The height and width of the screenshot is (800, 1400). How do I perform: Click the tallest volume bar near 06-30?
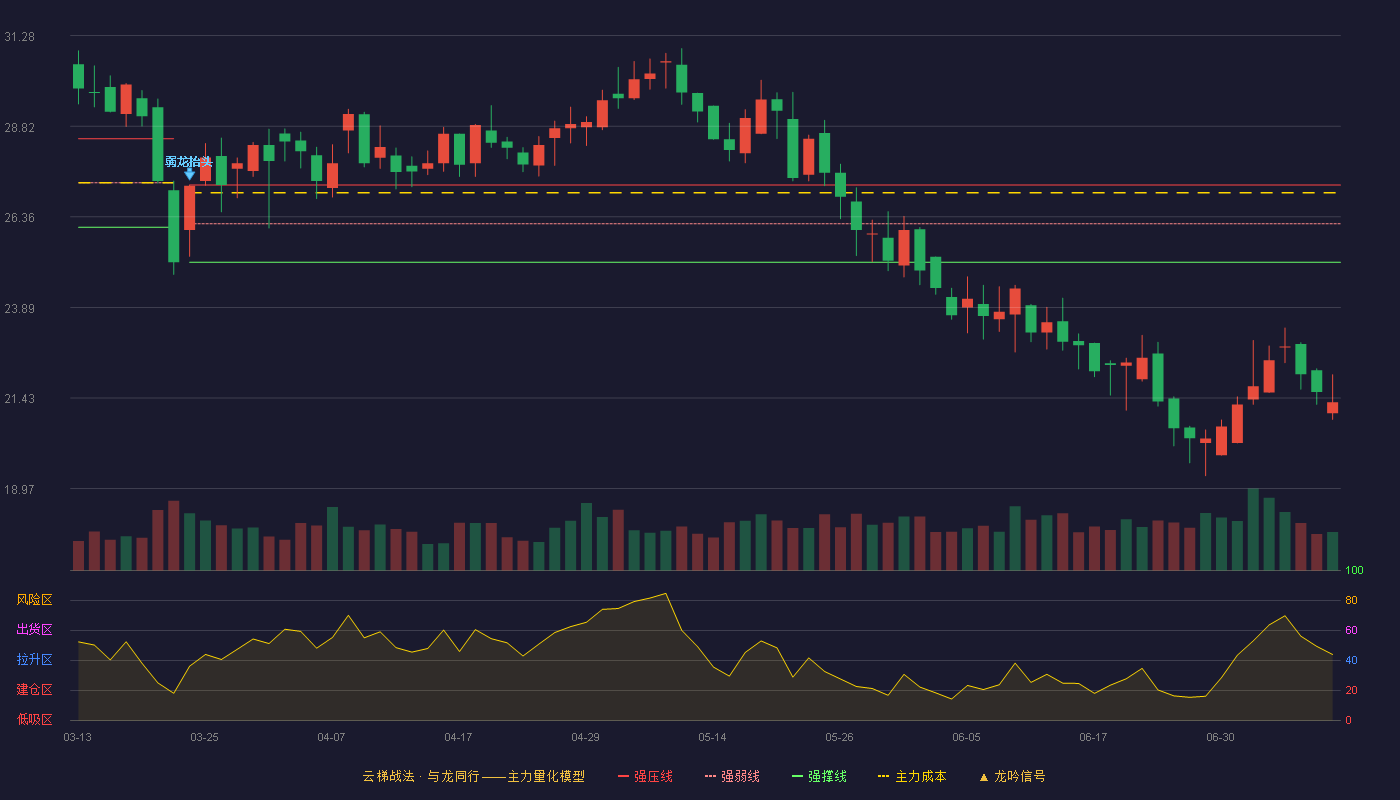[1253, 530]
